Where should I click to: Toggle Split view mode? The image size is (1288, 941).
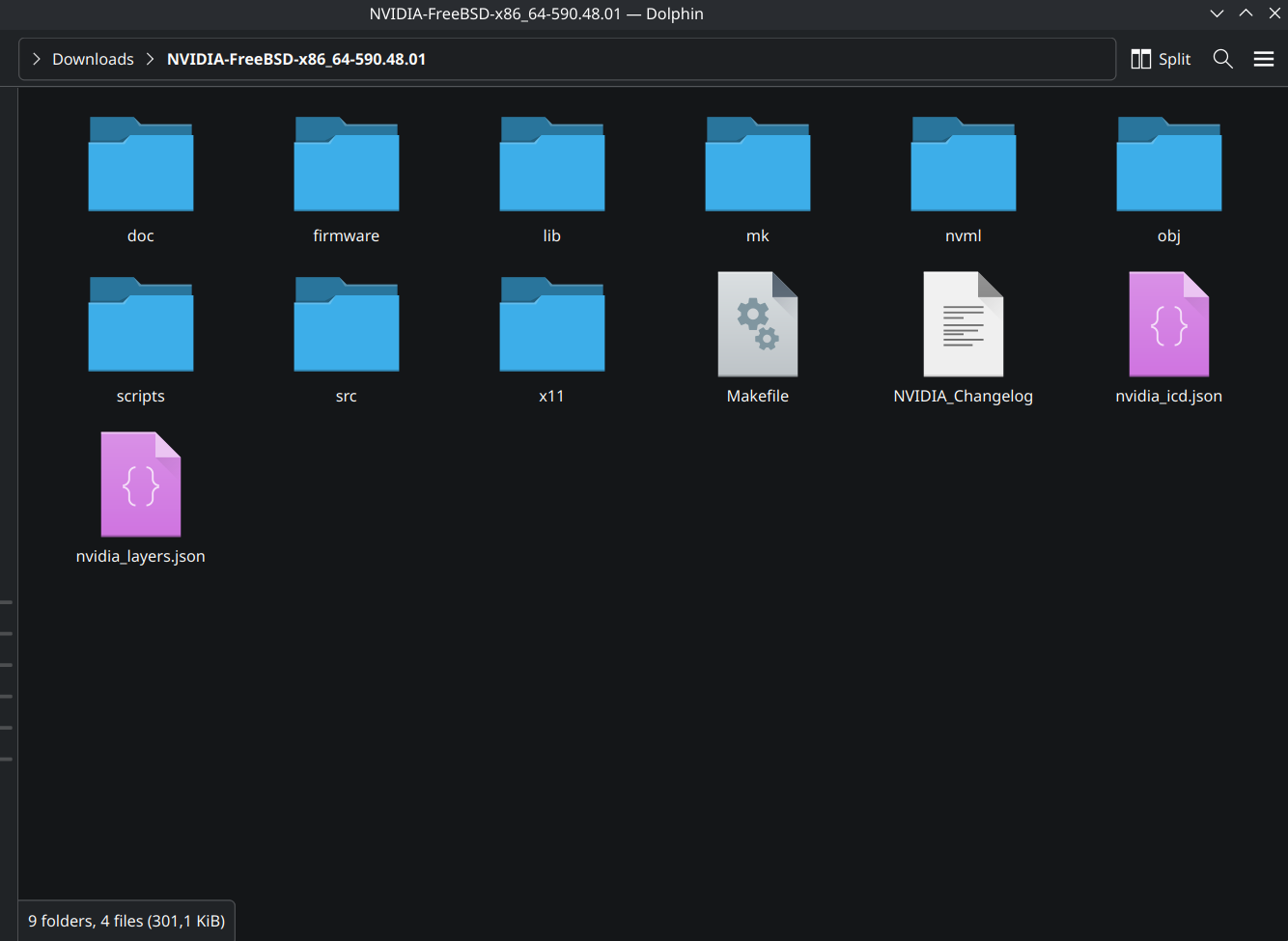coord(1161,59)
